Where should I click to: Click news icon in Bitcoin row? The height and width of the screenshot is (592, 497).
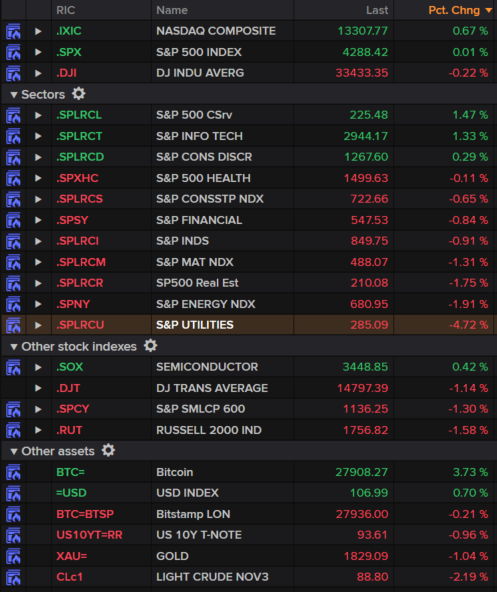tap(13, 472)
